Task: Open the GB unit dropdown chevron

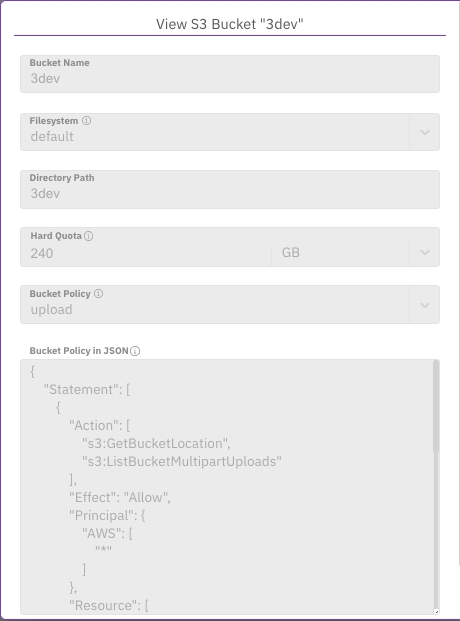Action: 425,252
